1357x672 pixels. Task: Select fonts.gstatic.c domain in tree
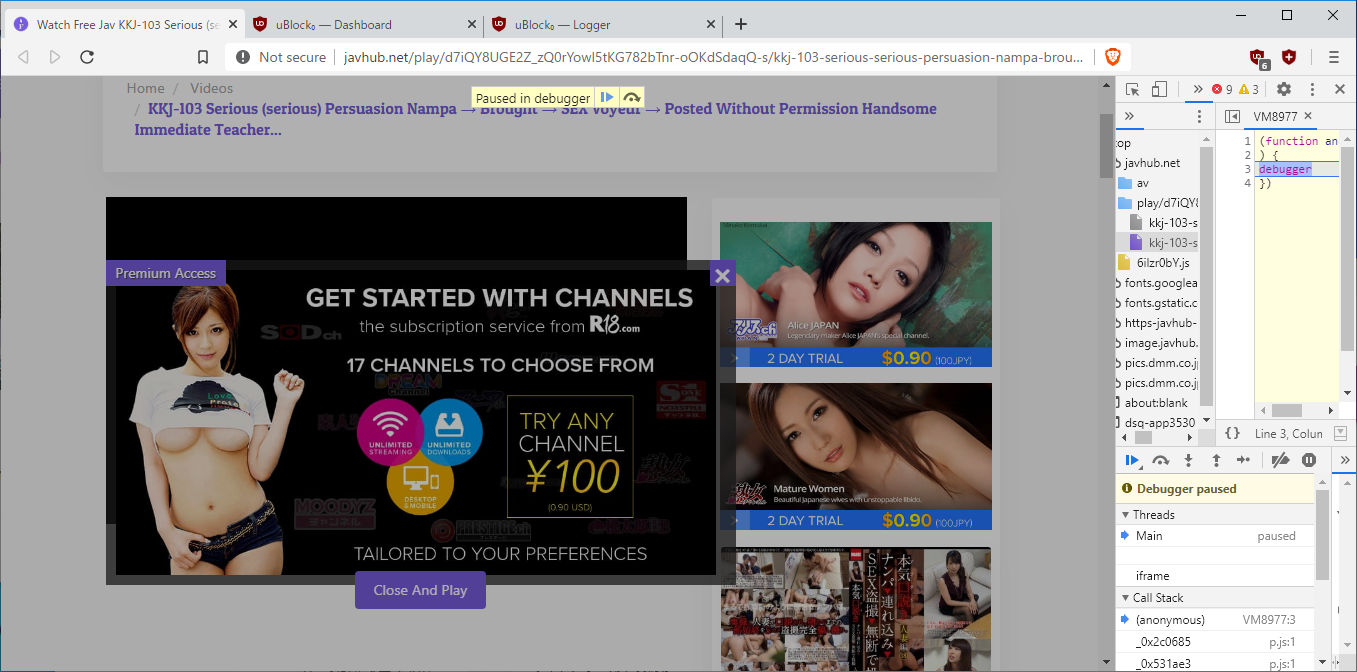tap(1160, 303)
